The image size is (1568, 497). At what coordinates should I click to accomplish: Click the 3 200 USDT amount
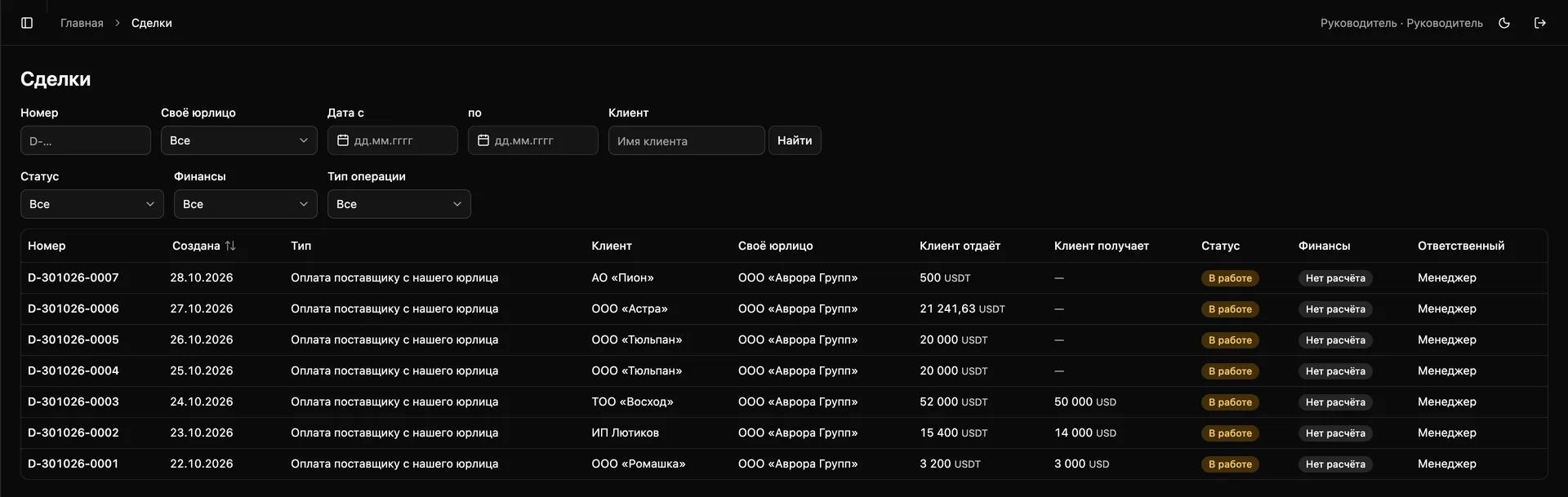tap(951, 464)
